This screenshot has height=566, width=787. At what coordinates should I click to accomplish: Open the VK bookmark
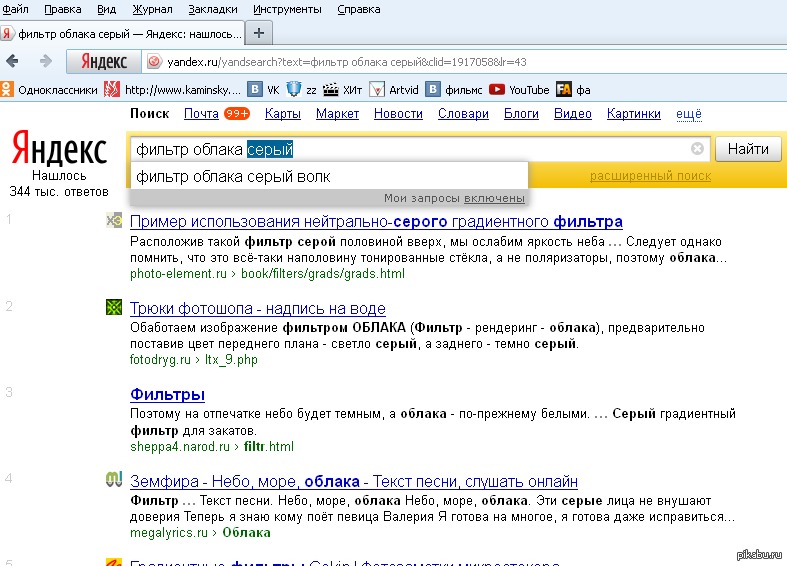pyautogui.click(x=264, y=90)
